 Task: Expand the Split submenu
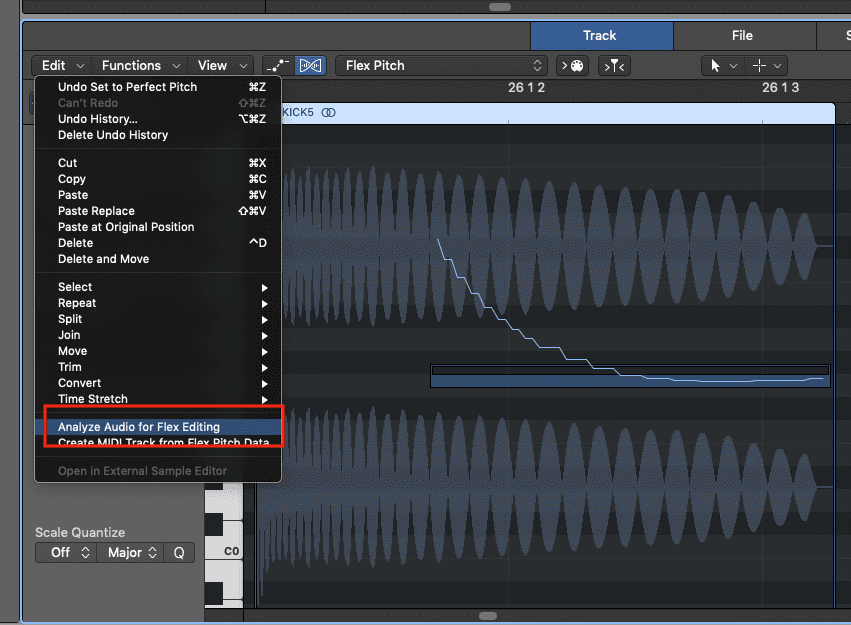[158, 319]
